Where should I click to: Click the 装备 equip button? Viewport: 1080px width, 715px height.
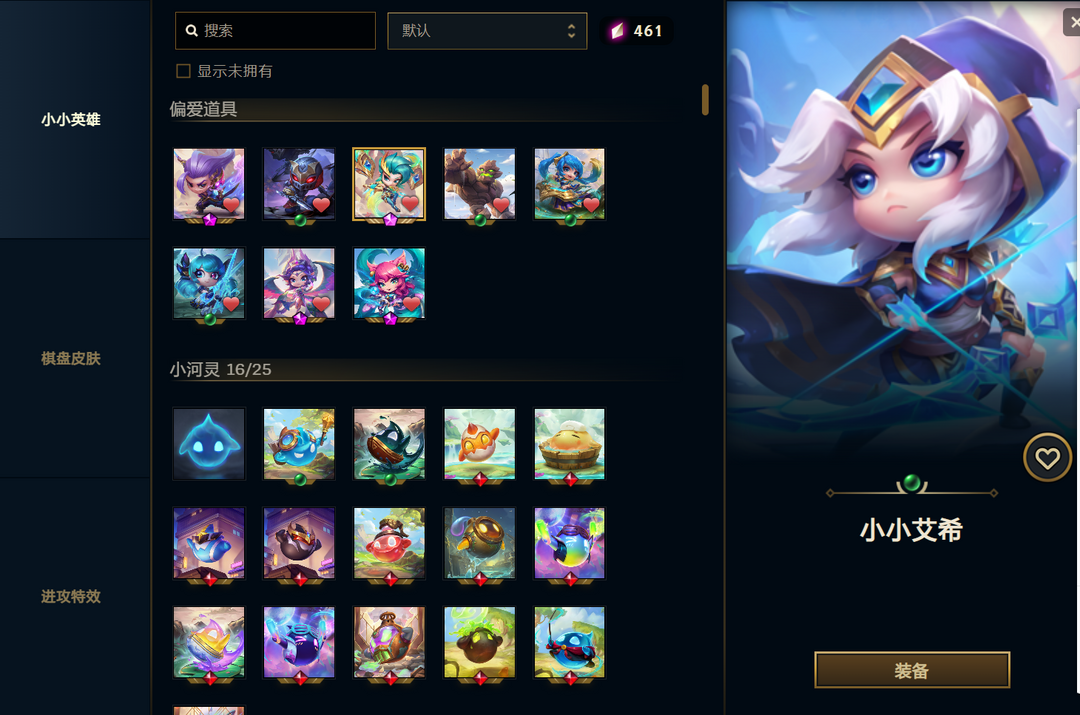[x=912, y=670]
